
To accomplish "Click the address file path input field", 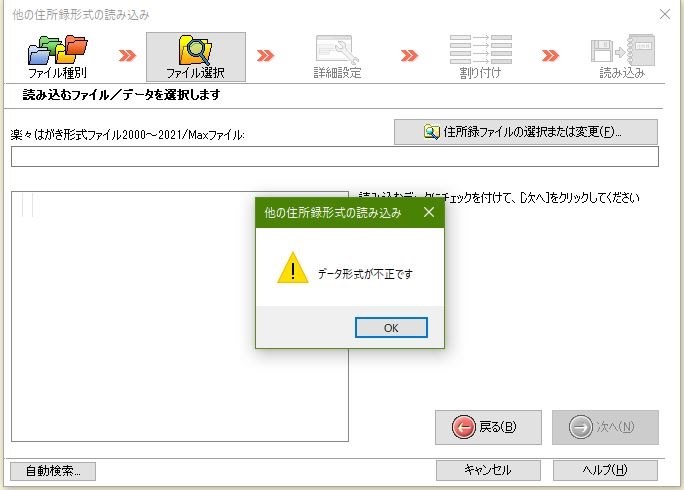I will [x=335, y=157].
